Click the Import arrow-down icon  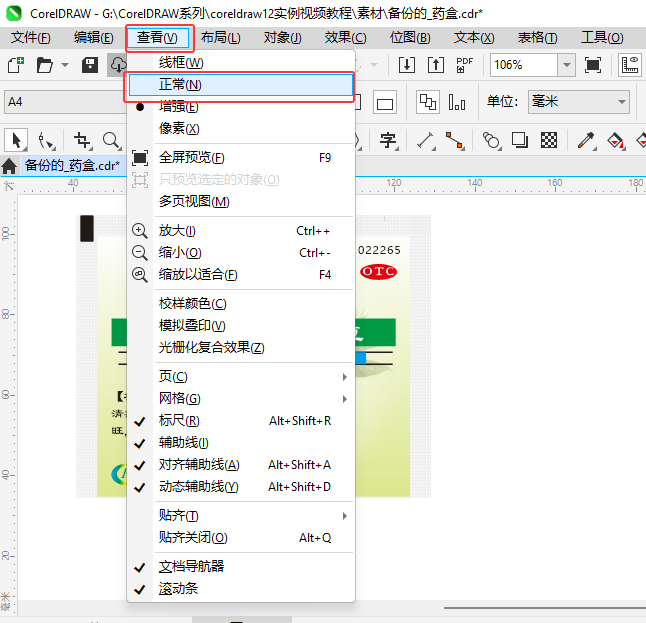[x=407, y=65]
